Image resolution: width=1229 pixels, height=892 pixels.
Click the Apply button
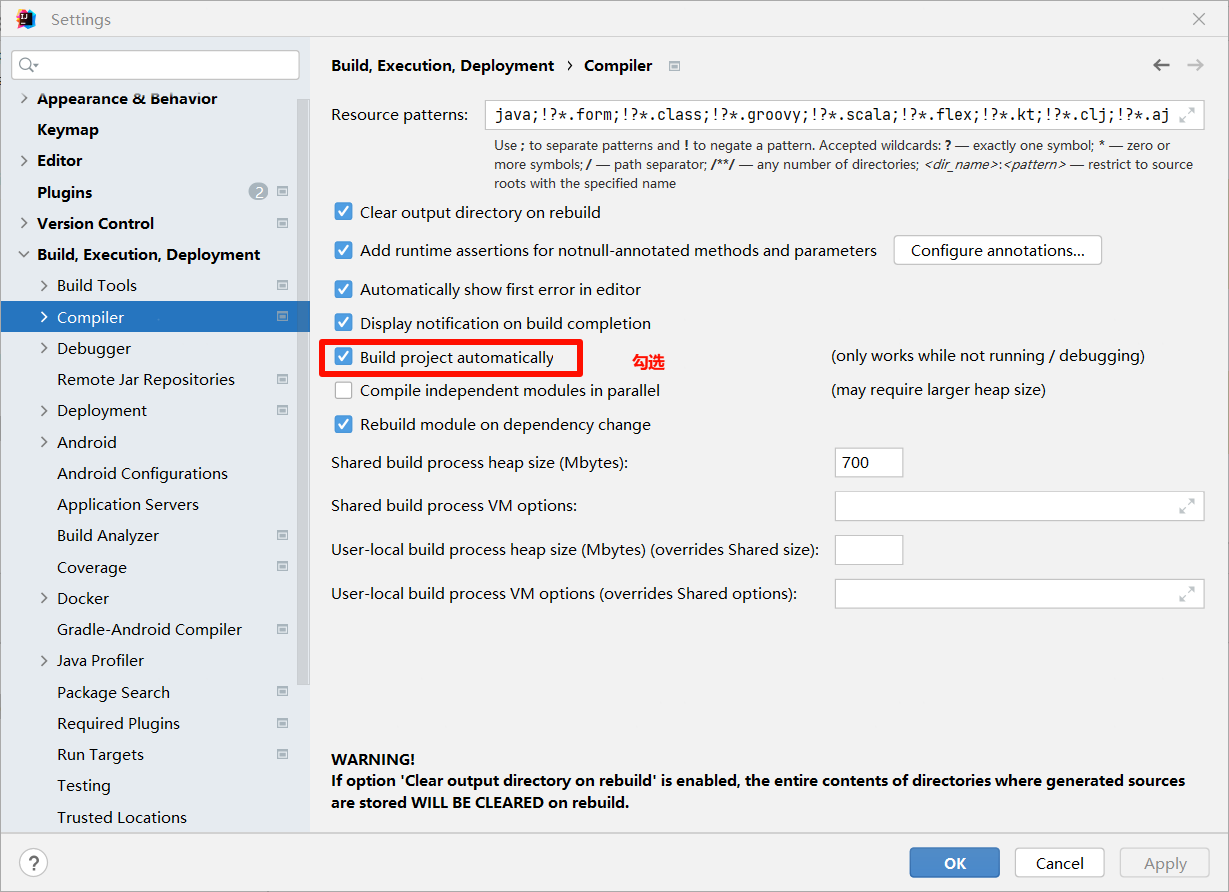click(x=1164, y=863)
